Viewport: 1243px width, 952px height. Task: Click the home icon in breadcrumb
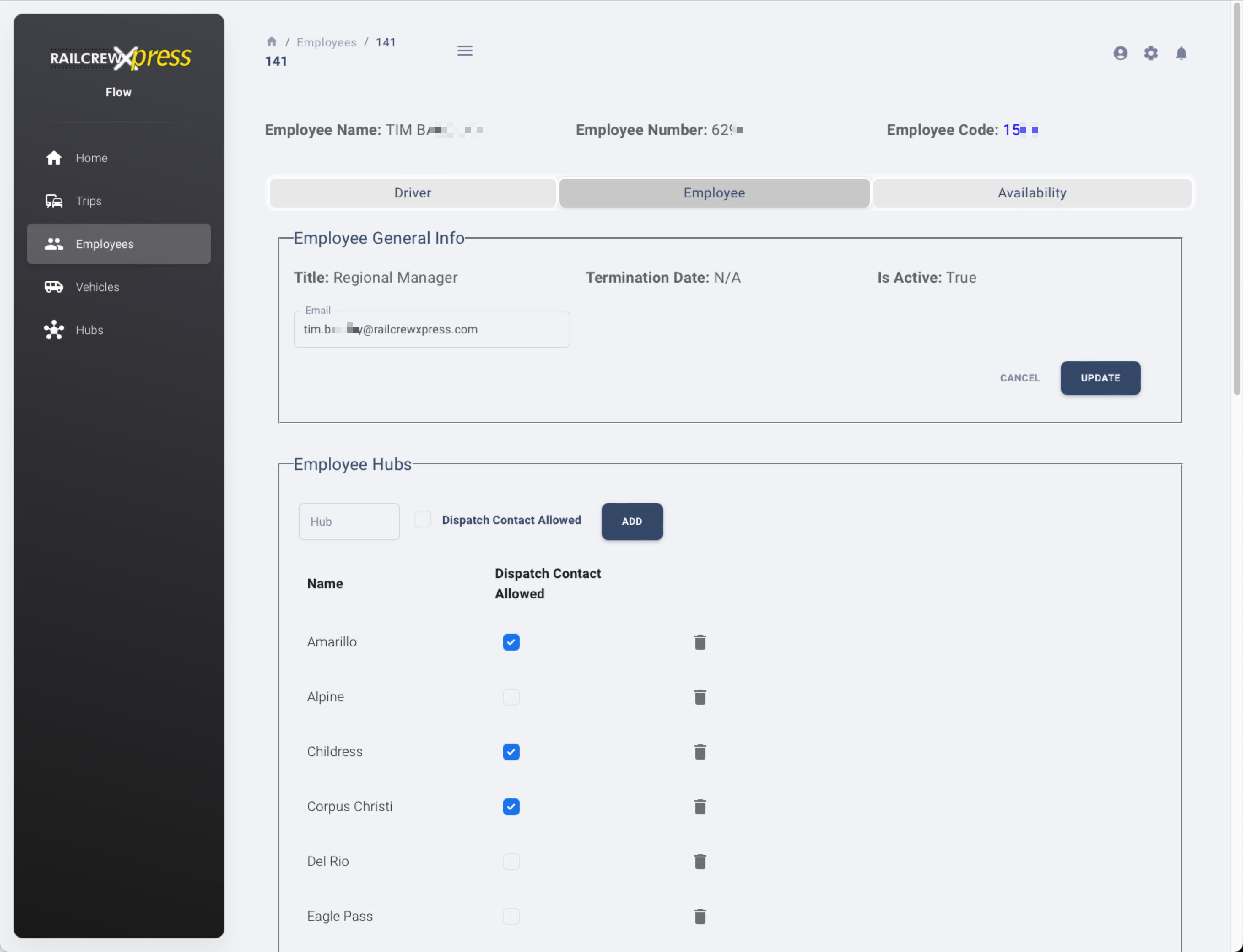click(x=271, y=42)
